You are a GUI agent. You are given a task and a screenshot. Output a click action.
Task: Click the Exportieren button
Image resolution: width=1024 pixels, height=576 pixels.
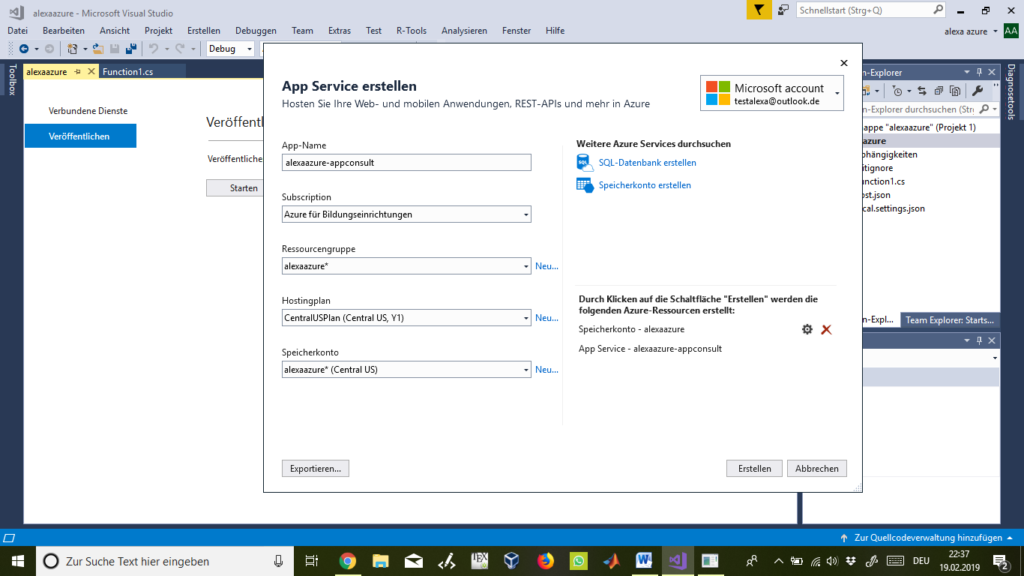point(315,468)
